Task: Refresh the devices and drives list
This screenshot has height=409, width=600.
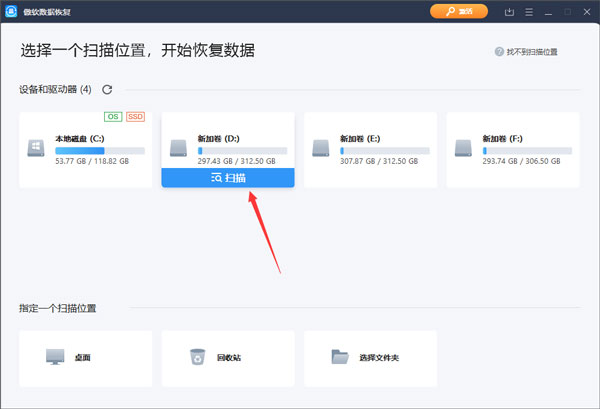Action: tap(107, 90)
